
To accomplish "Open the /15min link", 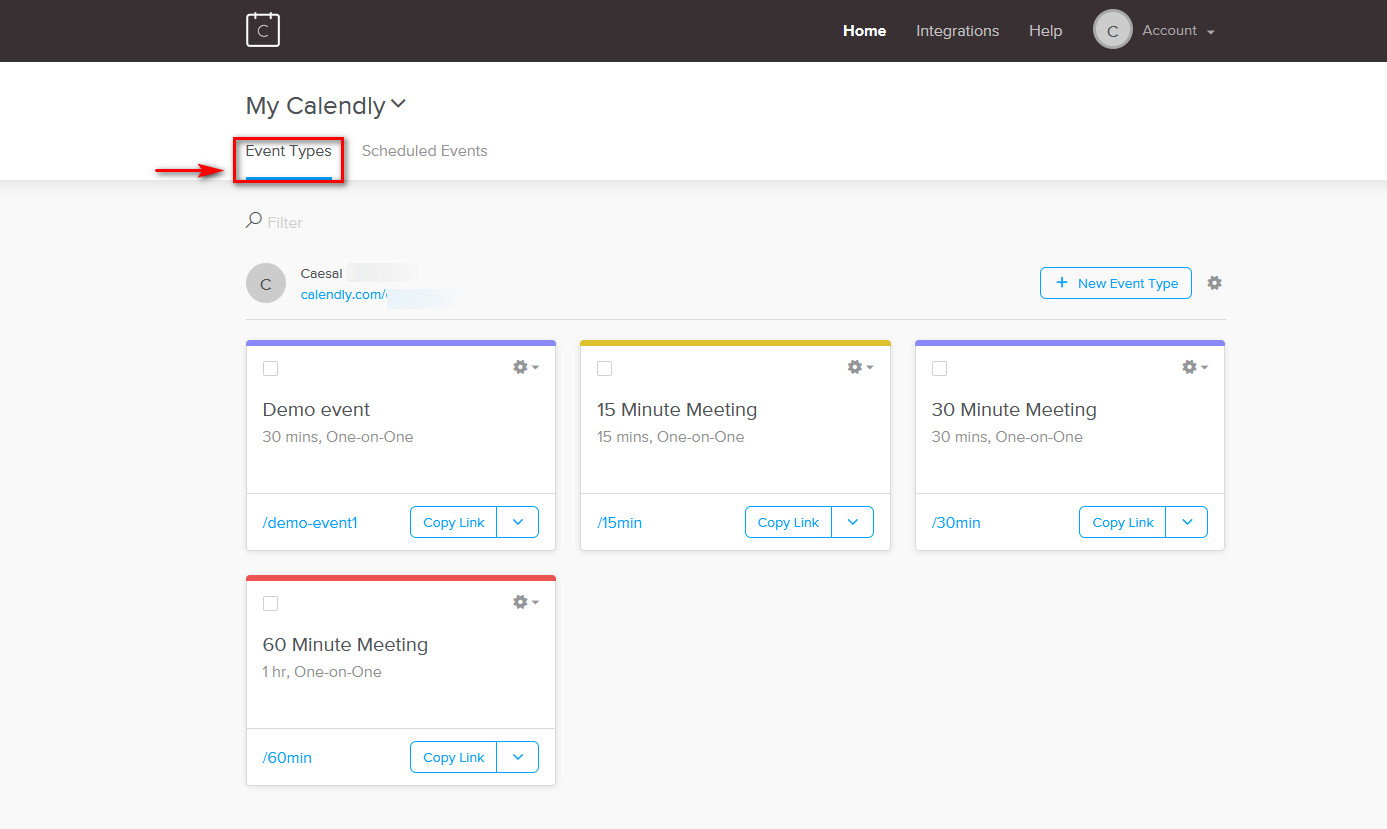I will coord(620,523).
